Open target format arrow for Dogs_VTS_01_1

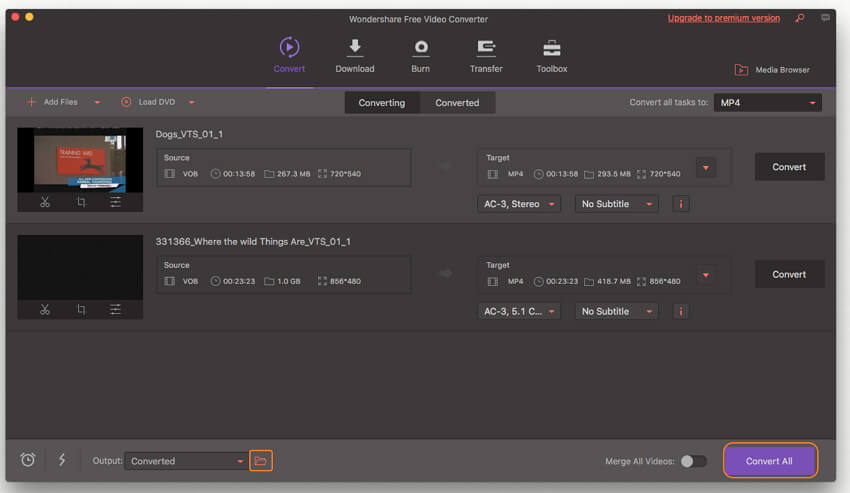click(x=706, y=167)
